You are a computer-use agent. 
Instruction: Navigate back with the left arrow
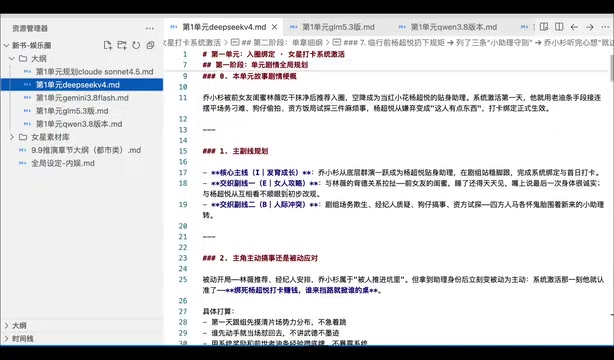click(574, 27)
